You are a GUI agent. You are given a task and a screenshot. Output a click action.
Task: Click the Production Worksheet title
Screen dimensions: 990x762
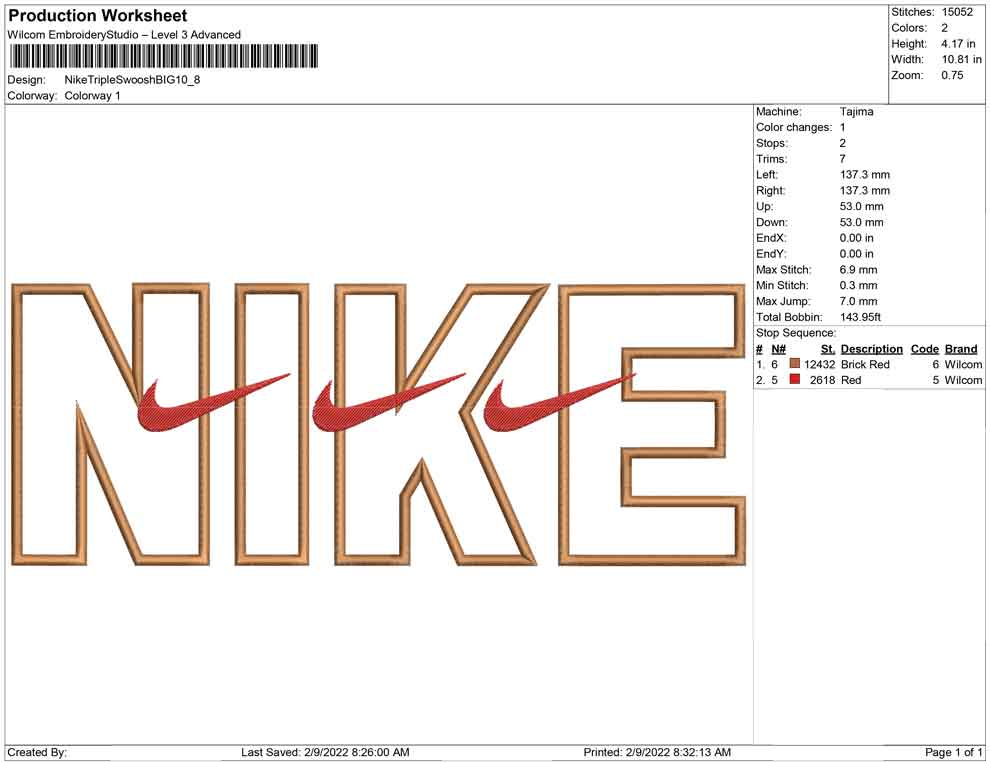(x=97, y=16)
